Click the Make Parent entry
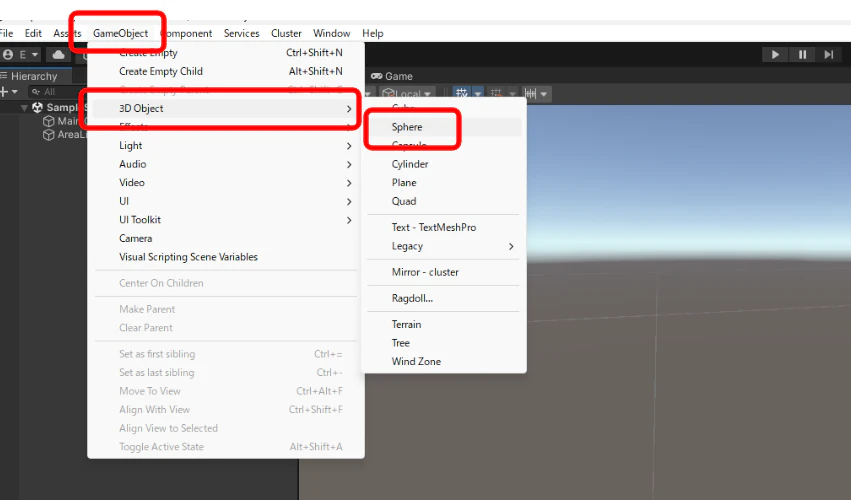Viewport: 851px width, 500px height. [x=226, y=309]
